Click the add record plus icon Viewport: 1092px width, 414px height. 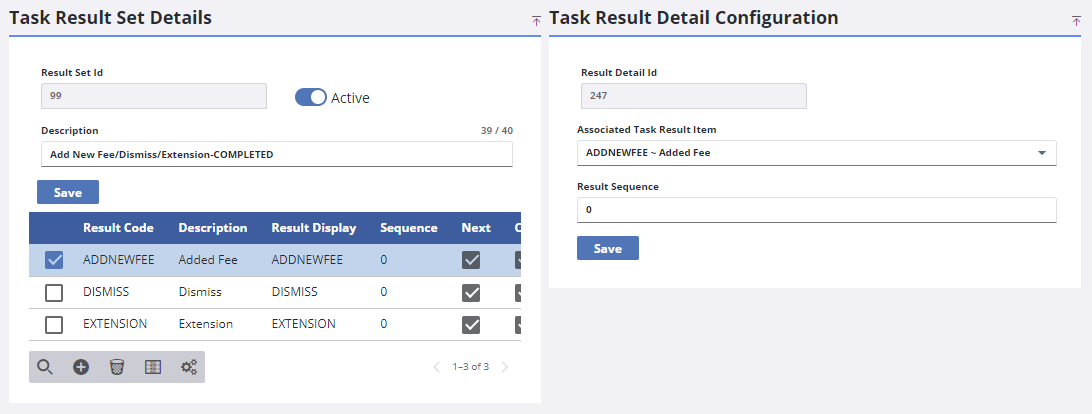click(81, 367)
